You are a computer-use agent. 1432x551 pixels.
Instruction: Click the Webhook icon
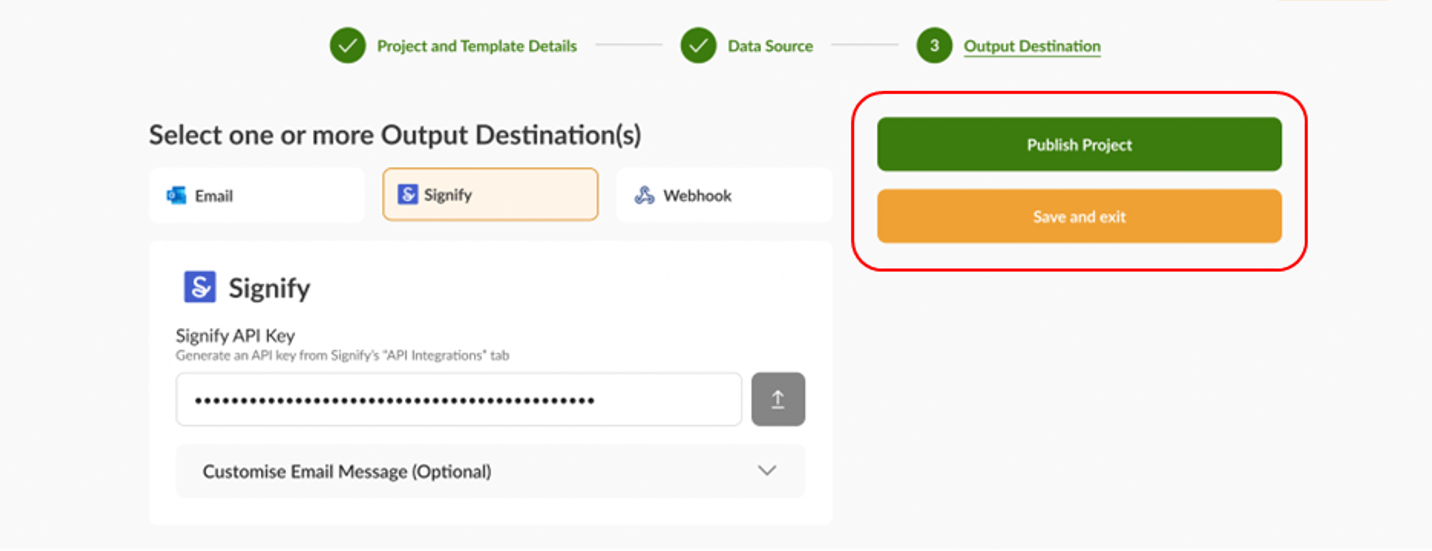(x=645, y=196)
